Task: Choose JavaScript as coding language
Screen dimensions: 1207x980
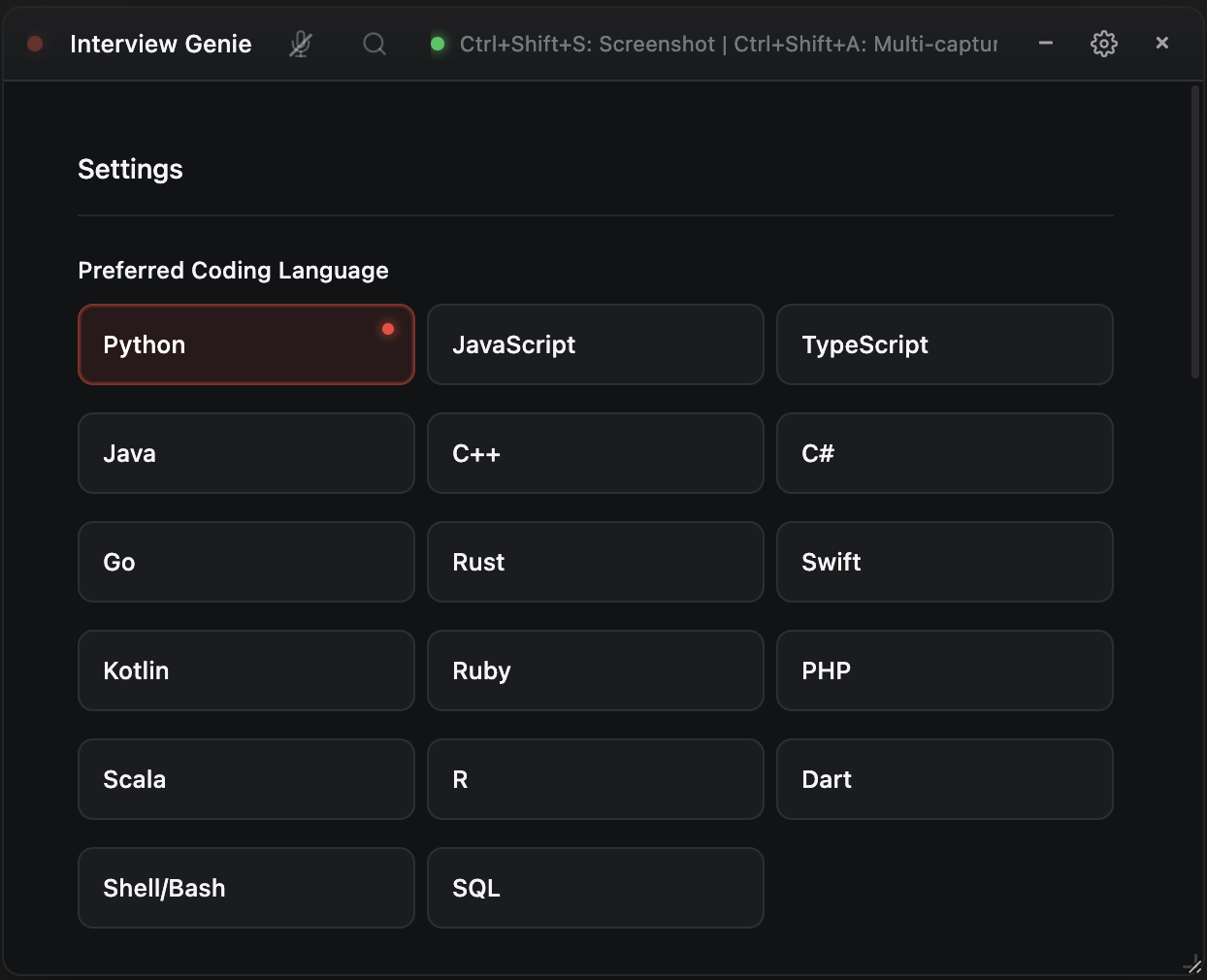Action: coord(596,344)
